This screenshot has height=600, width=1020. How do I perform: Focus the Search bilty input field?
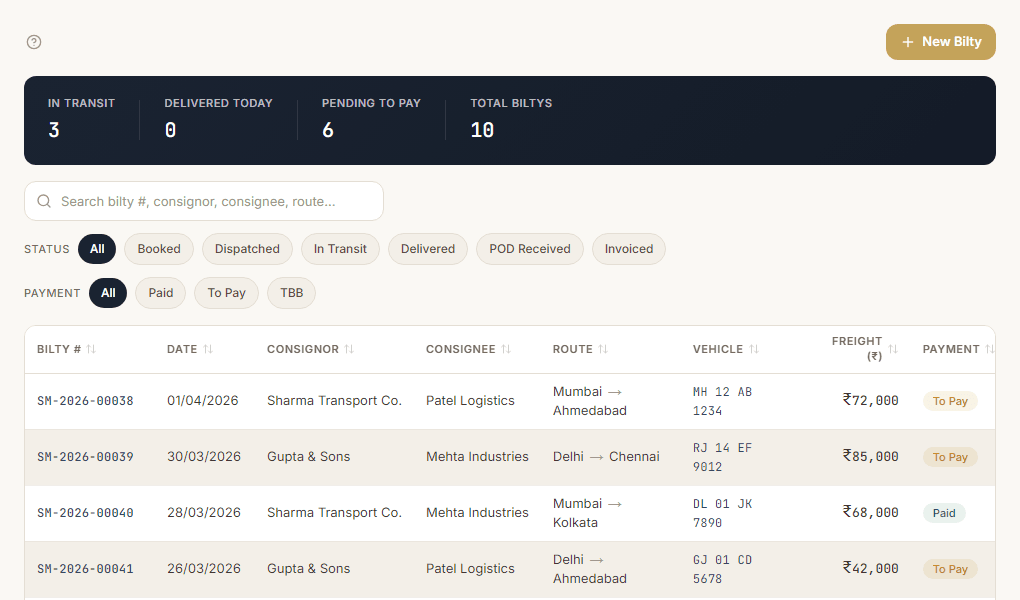pyautogui.click(x=204, y=201)
